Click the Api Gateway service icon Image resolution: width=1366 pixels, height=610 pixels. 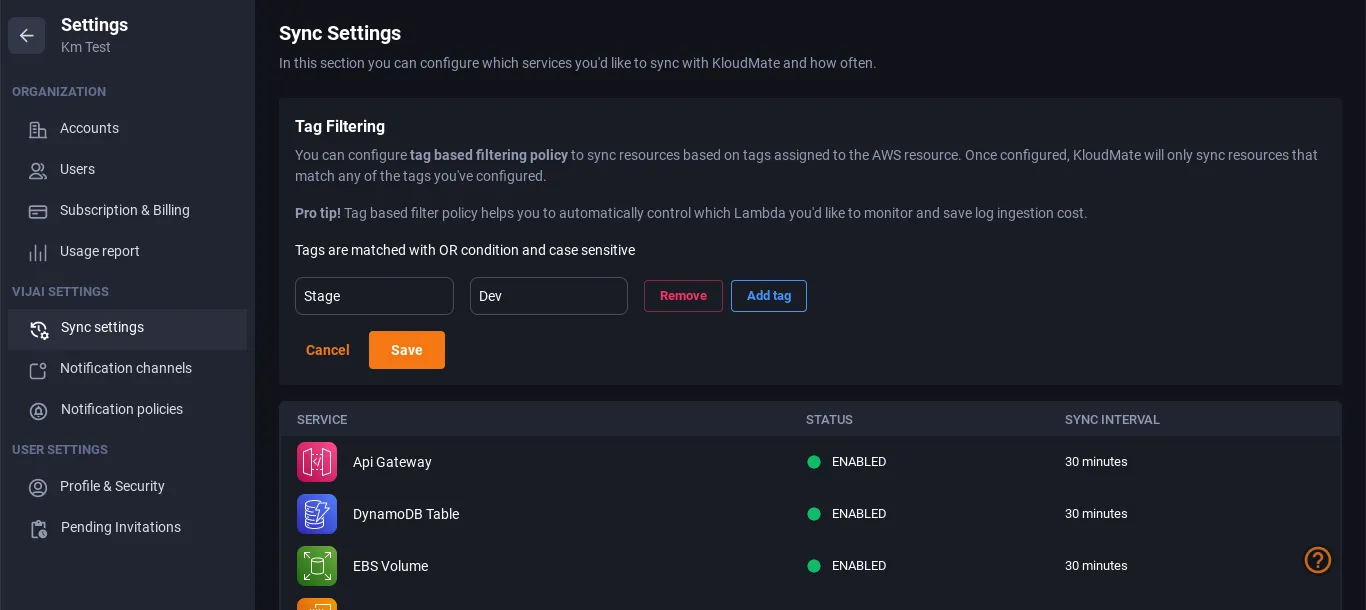317,462
